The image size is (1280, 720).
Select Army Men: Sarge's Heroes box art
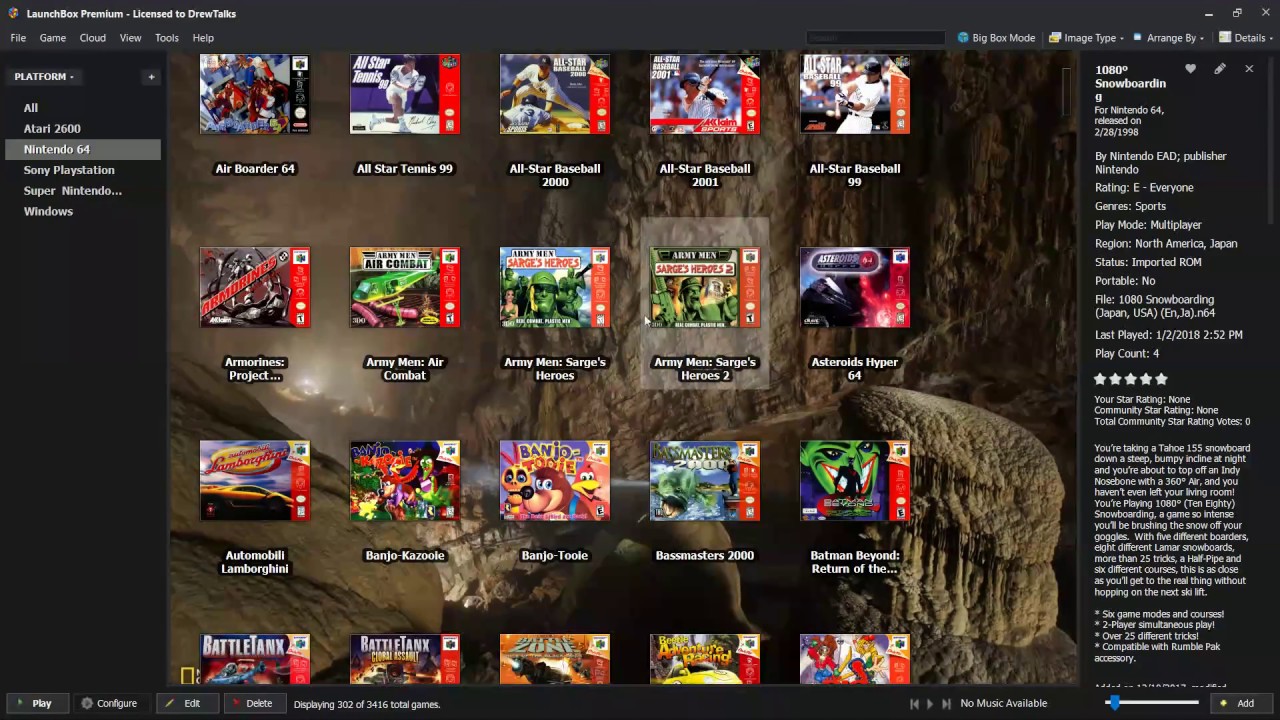tap(555, 288)
